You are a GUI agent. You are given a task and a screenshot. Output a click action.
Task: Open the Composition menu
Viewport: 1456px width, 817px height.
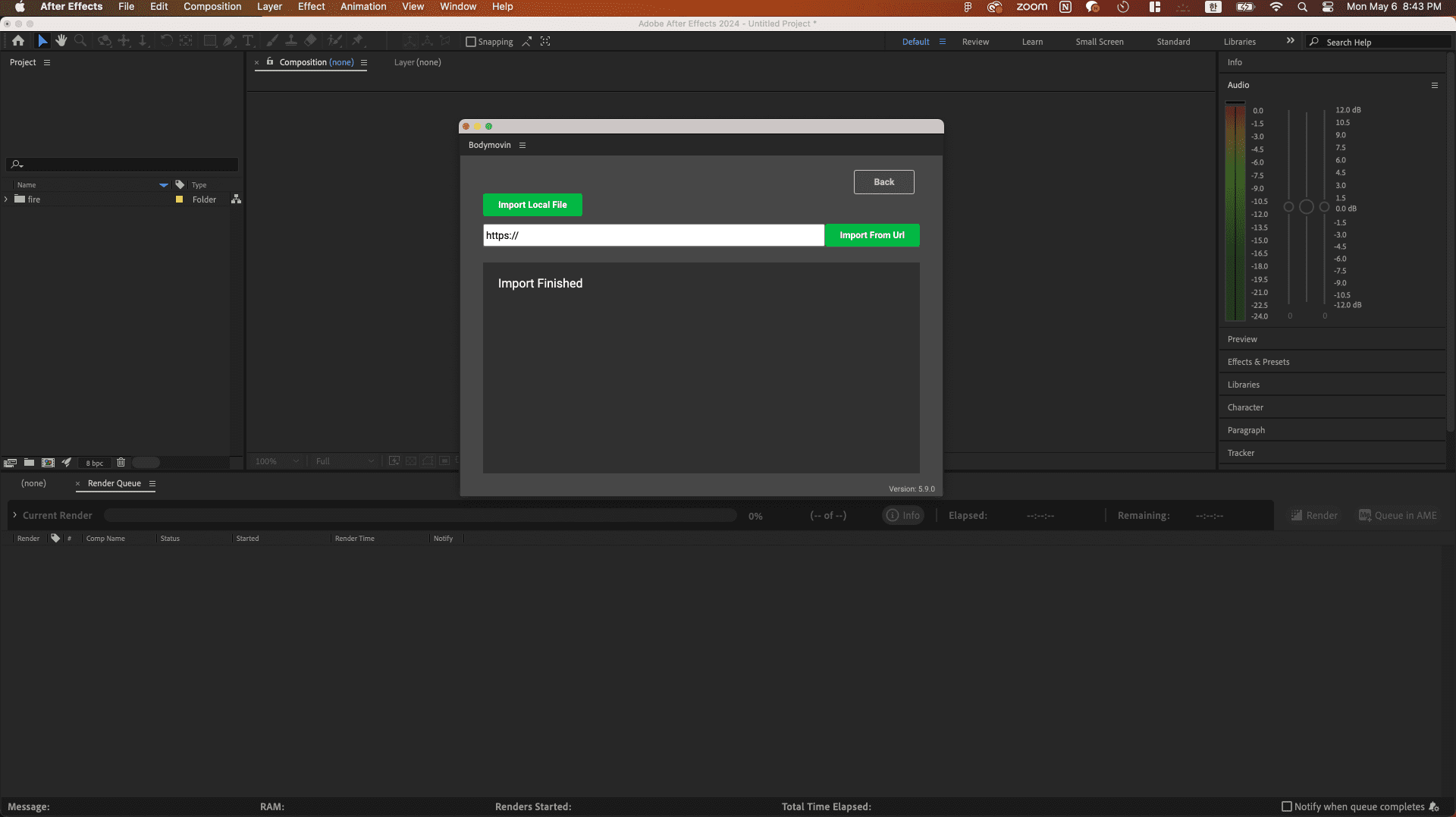click(212, 7)
